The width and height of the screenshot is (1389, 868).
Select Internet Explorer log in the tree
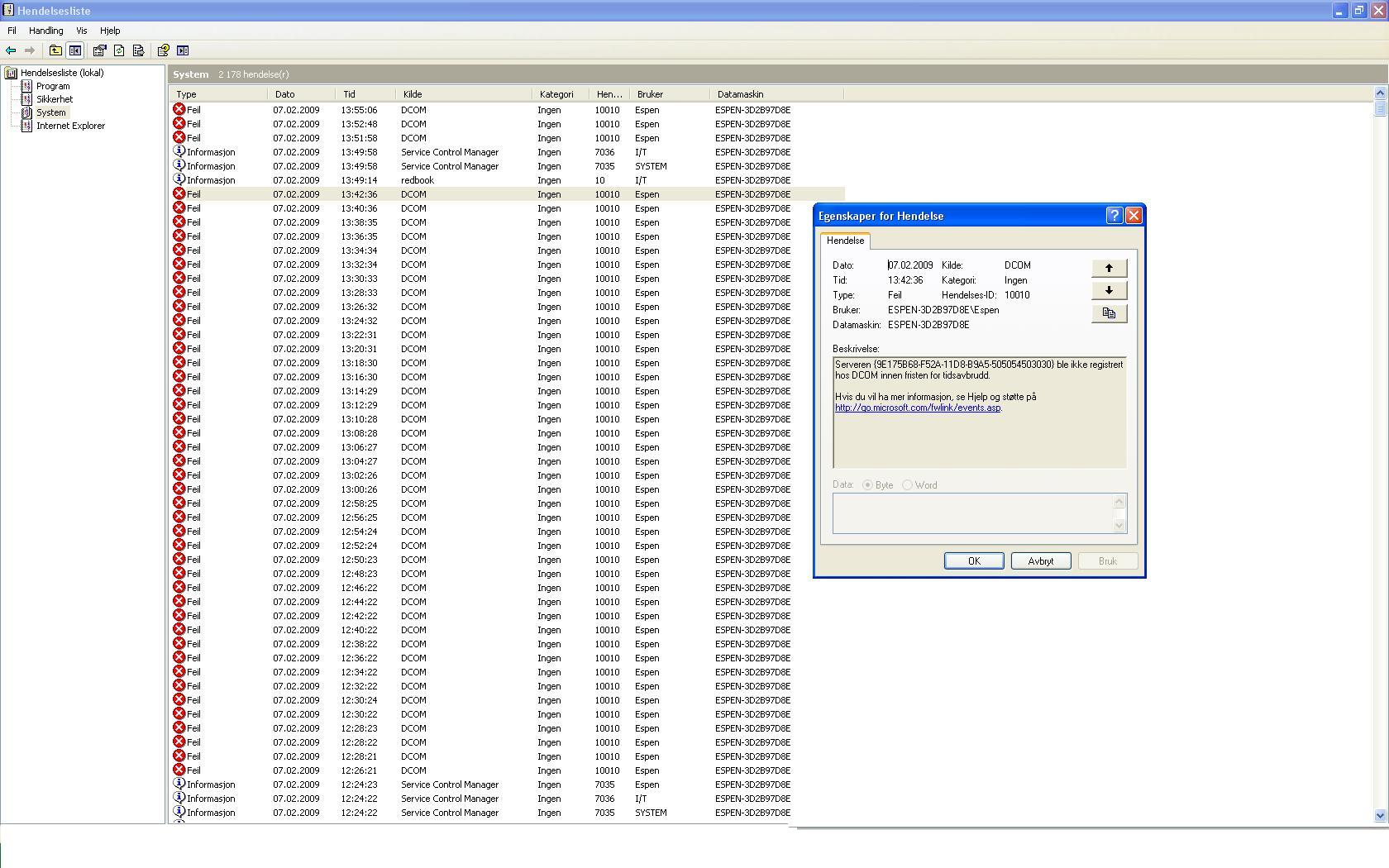tap(70, 126)
